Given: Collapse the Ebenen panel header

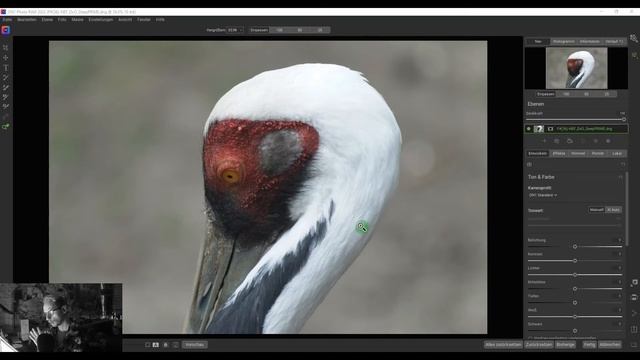Looking at the screenshot, I should coord(536,104).
